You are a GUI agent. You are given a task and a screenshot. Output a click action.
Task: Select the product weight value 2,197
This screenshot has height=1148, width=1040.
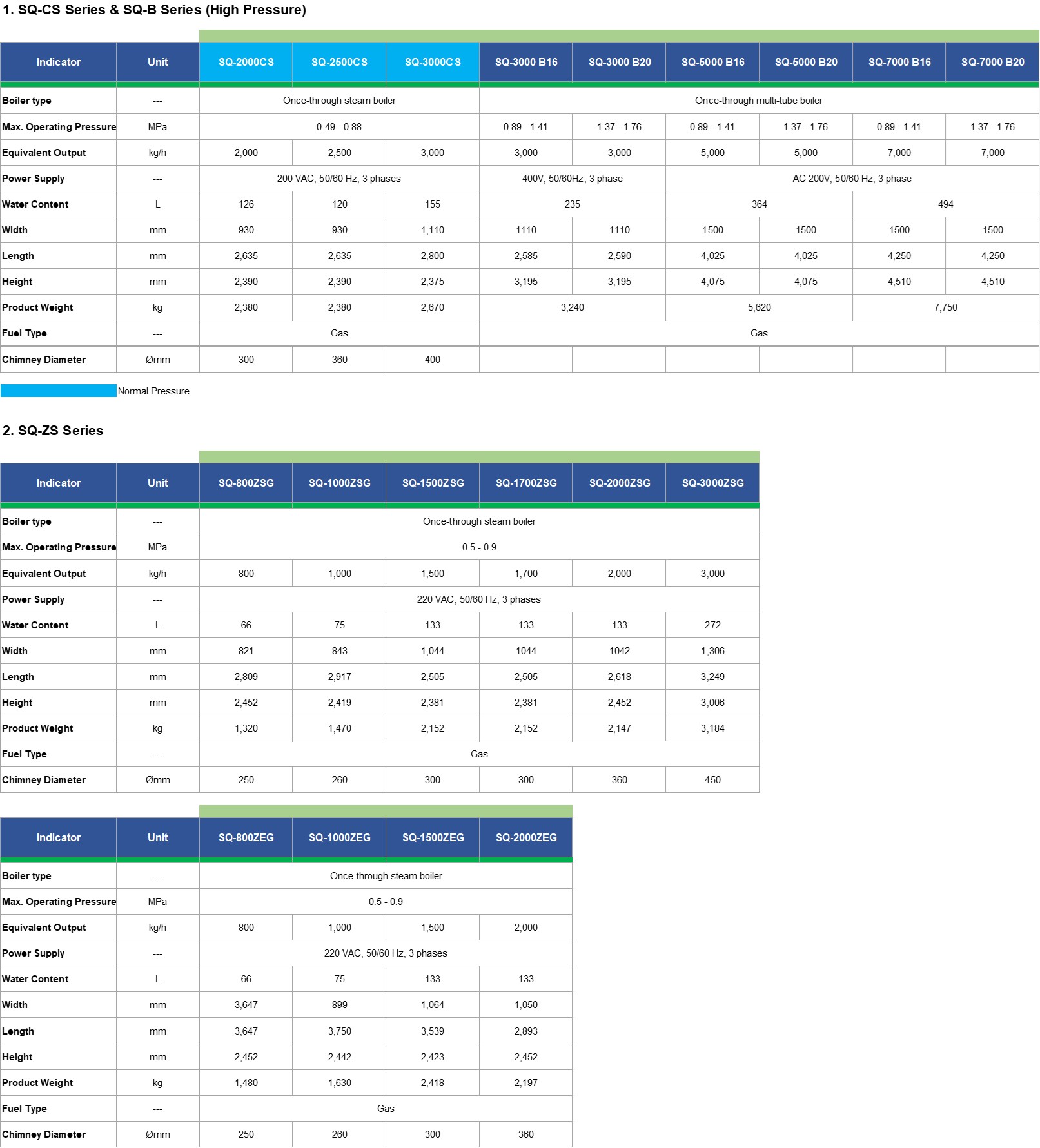pos(525,1083)
